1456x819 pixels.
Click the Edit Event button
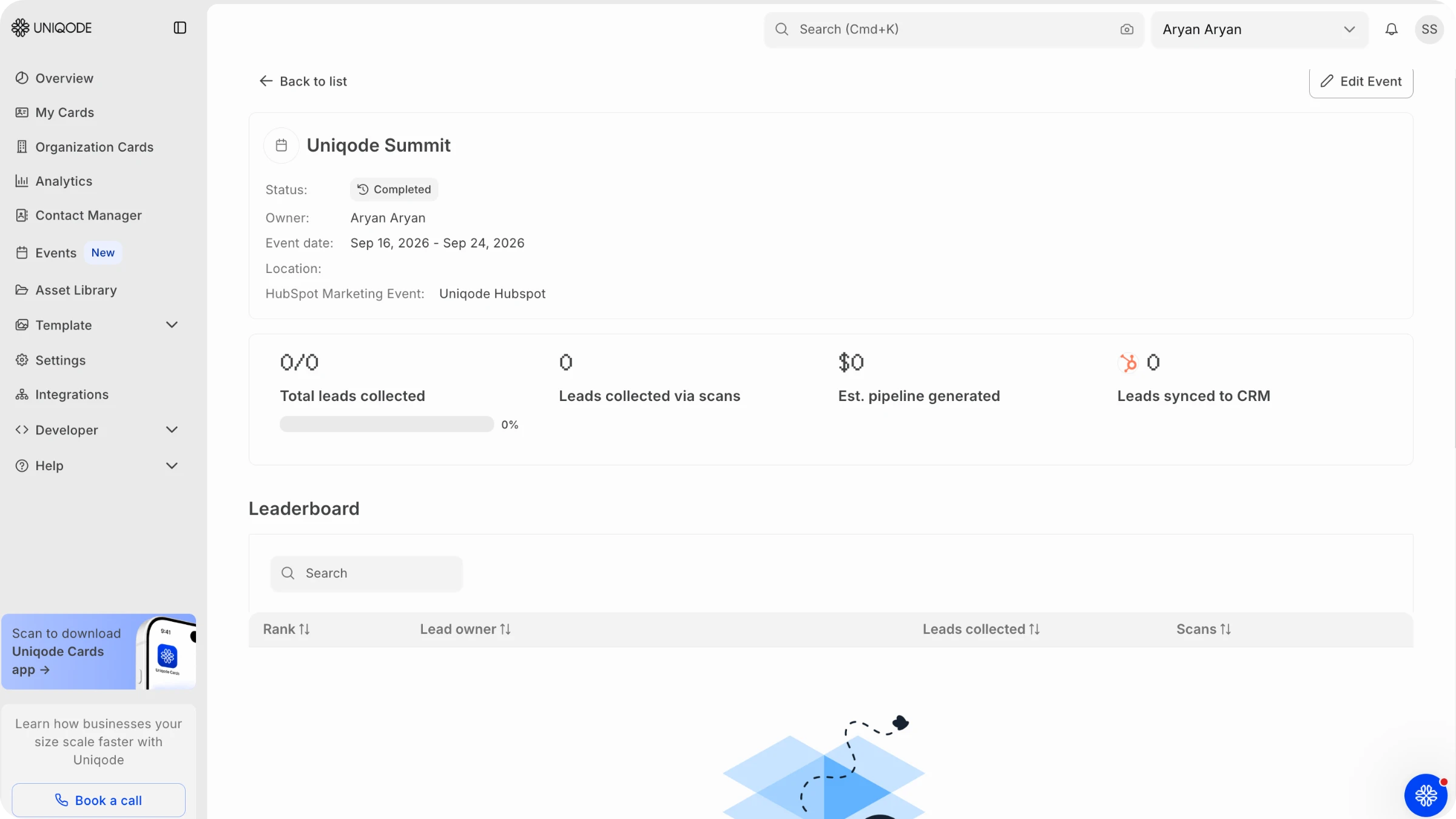[1361, 81]
